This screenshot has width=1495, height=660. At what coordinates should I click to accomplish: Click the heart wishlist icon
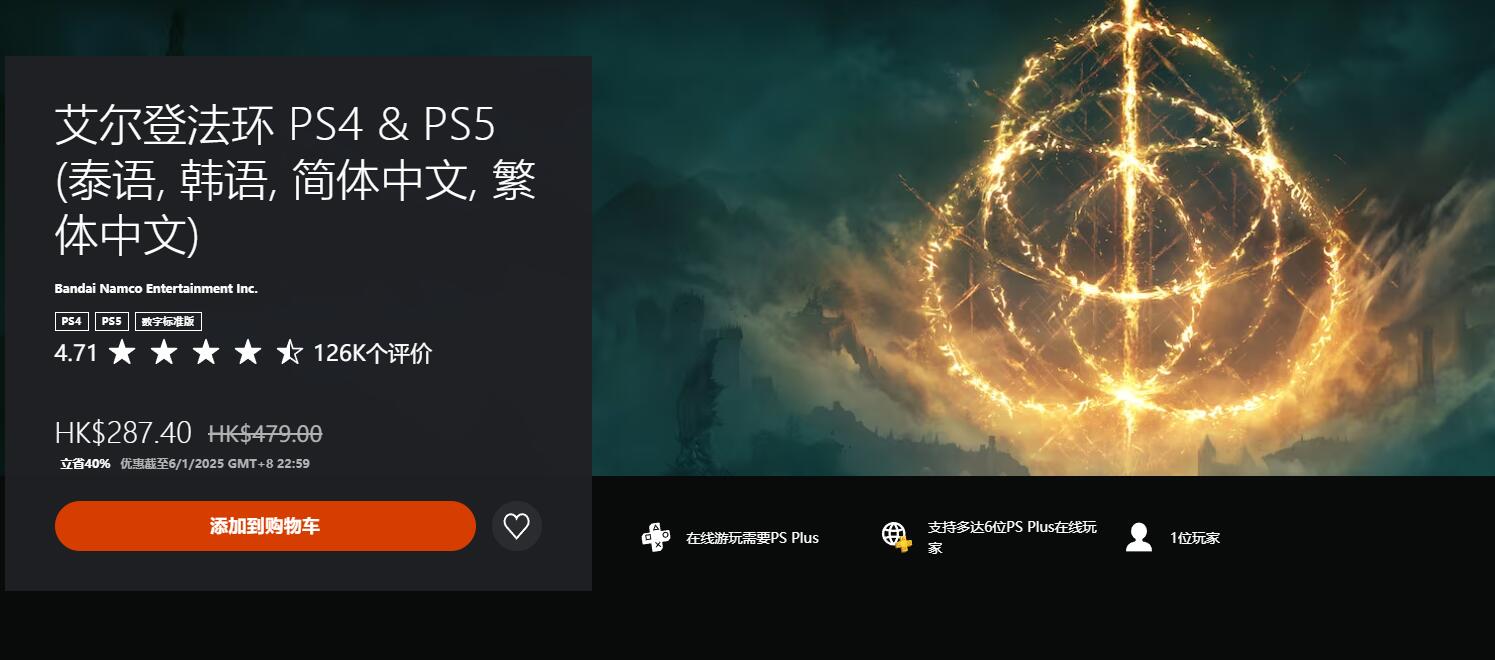point(517,526)
